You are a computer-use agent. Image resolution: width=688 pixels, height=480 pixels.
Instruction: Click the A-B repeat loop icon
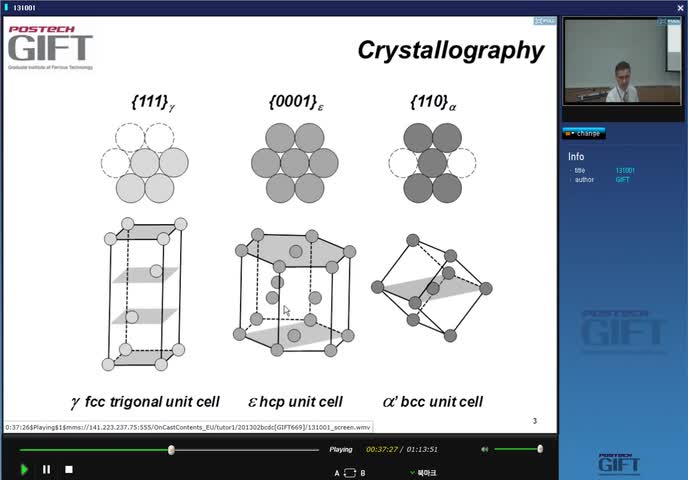350,473
